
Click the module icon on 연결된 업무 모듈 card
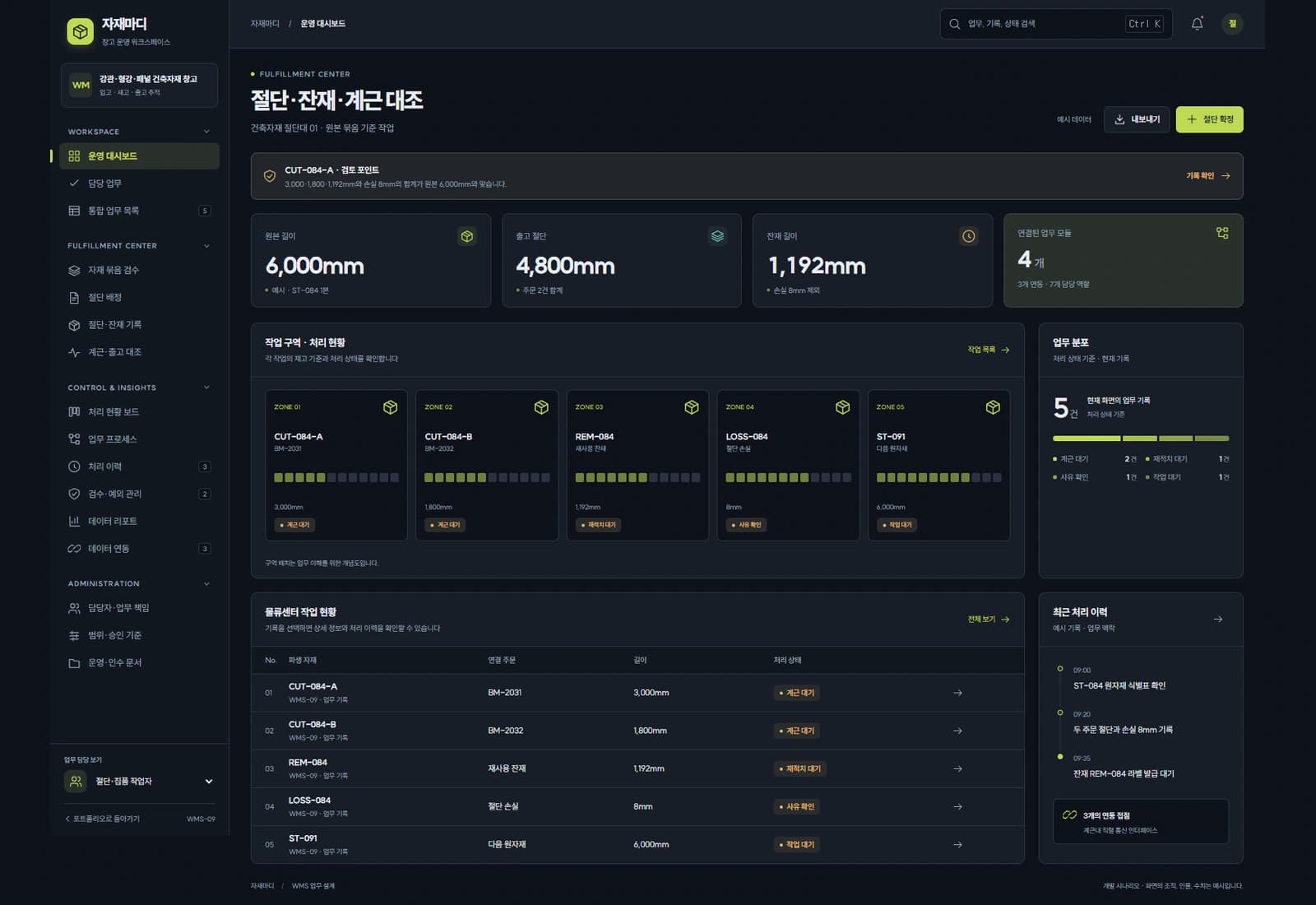1222,233
